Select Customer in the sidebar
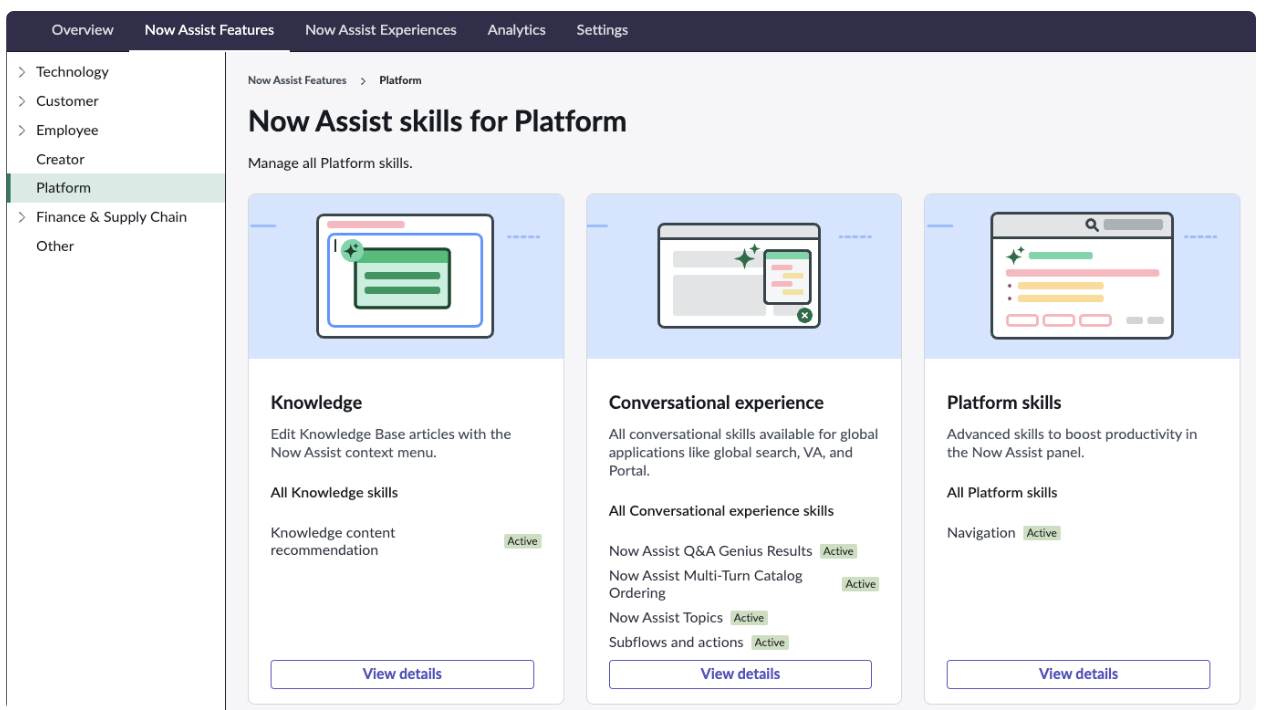This screenshot has height=710, width=1270. [67, 101]
